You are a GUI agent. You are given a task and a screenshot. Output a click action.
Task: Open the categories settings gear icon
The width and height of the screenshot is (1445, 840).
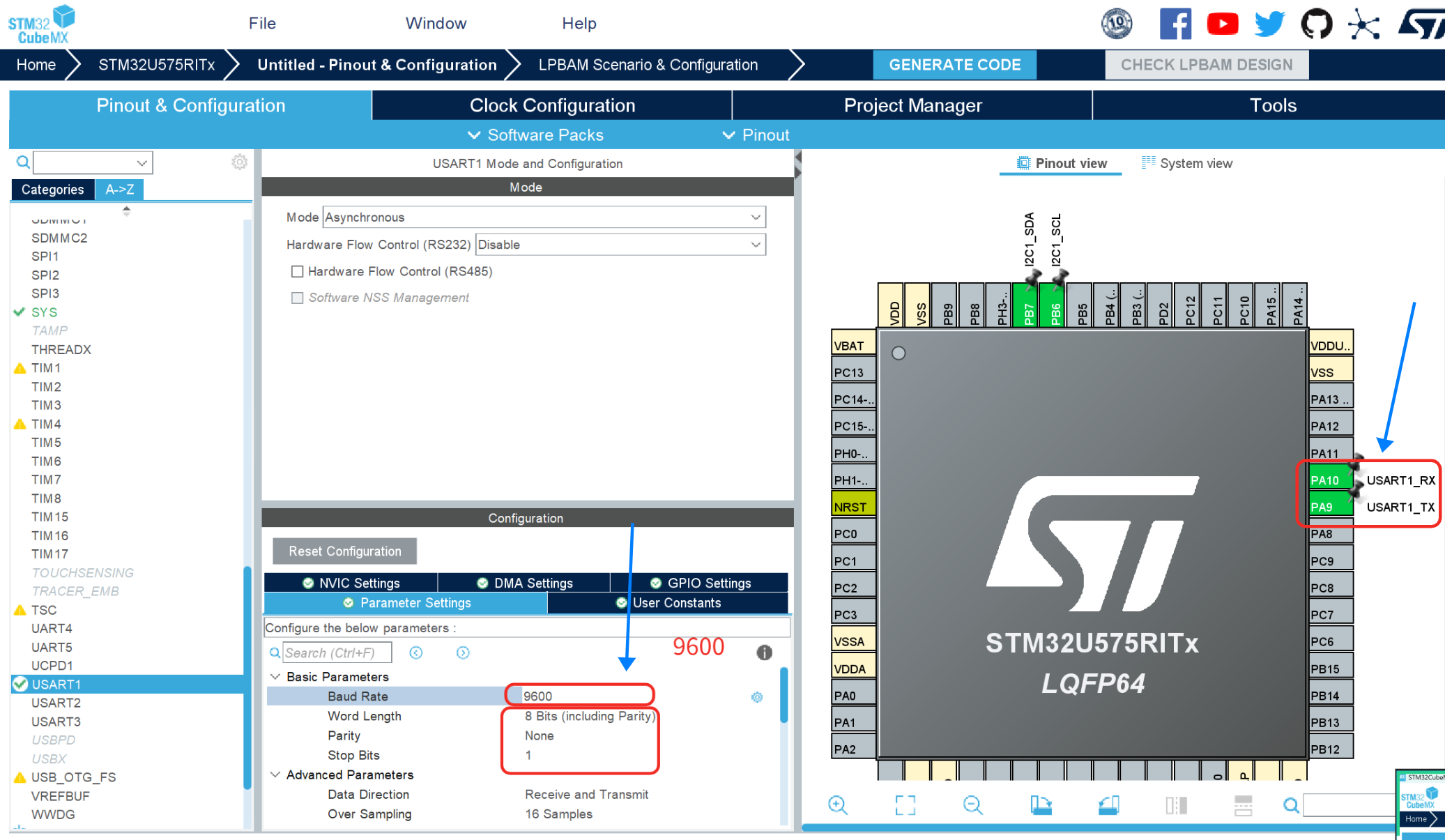[239, 162]
